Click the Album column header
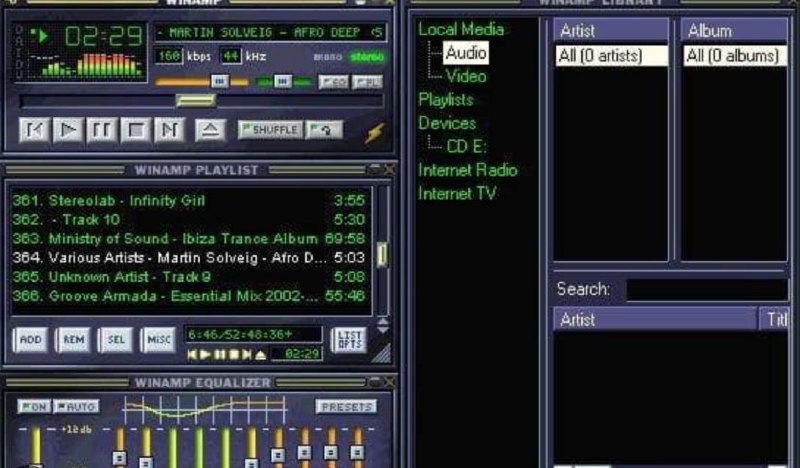800x468 pixels. [735, 31]
